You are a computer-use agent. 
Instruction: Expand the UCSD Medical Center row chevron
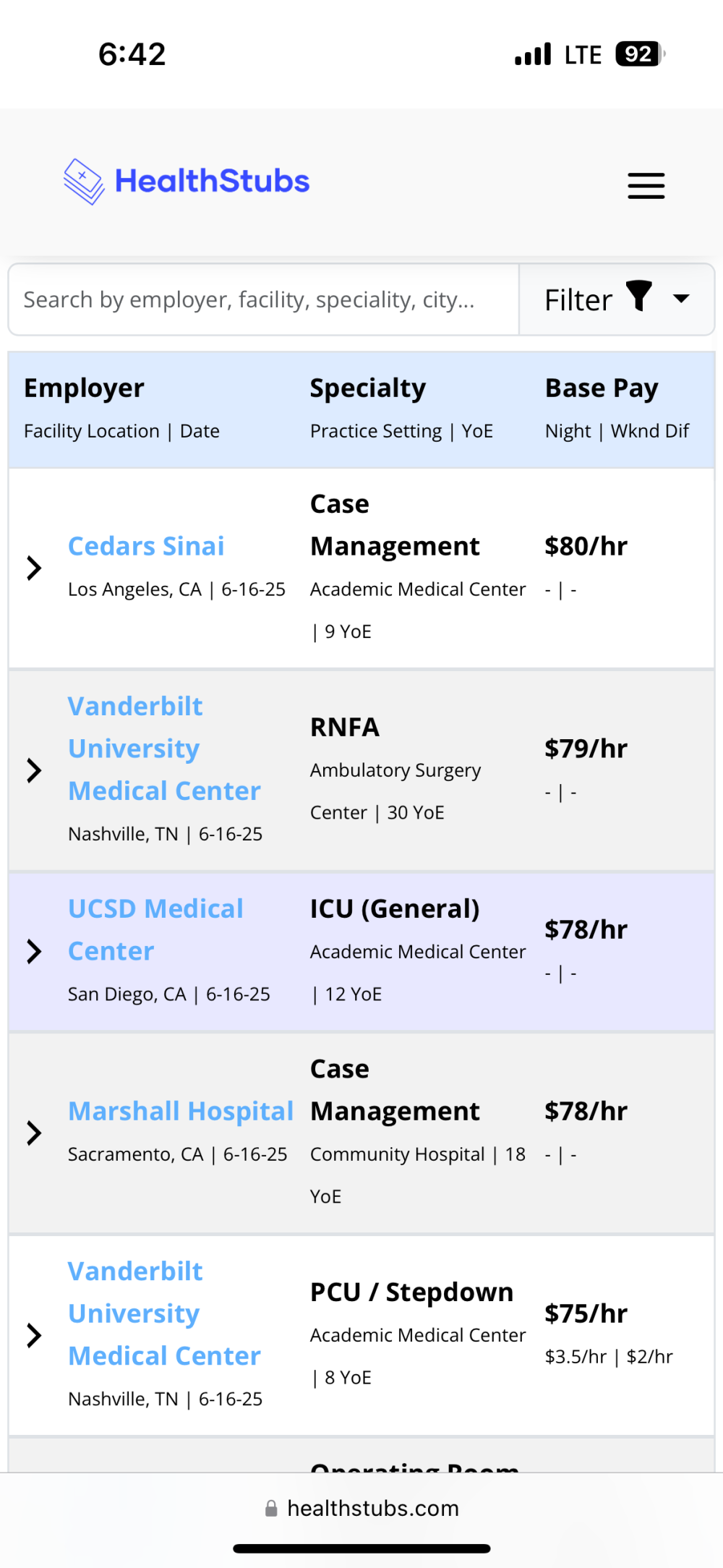34,951
